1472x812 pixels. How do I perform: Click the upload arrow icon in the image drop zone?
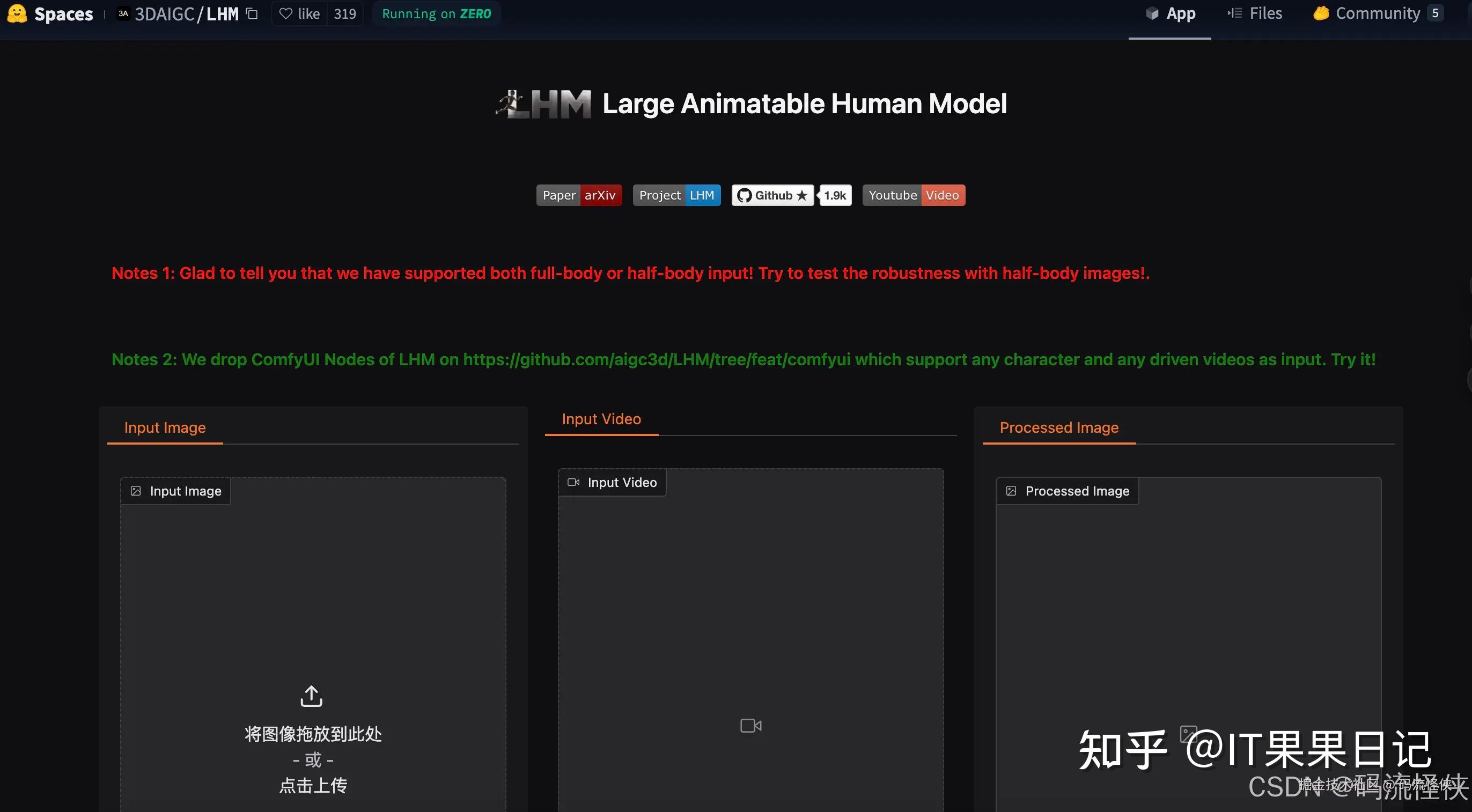[312, 696]
